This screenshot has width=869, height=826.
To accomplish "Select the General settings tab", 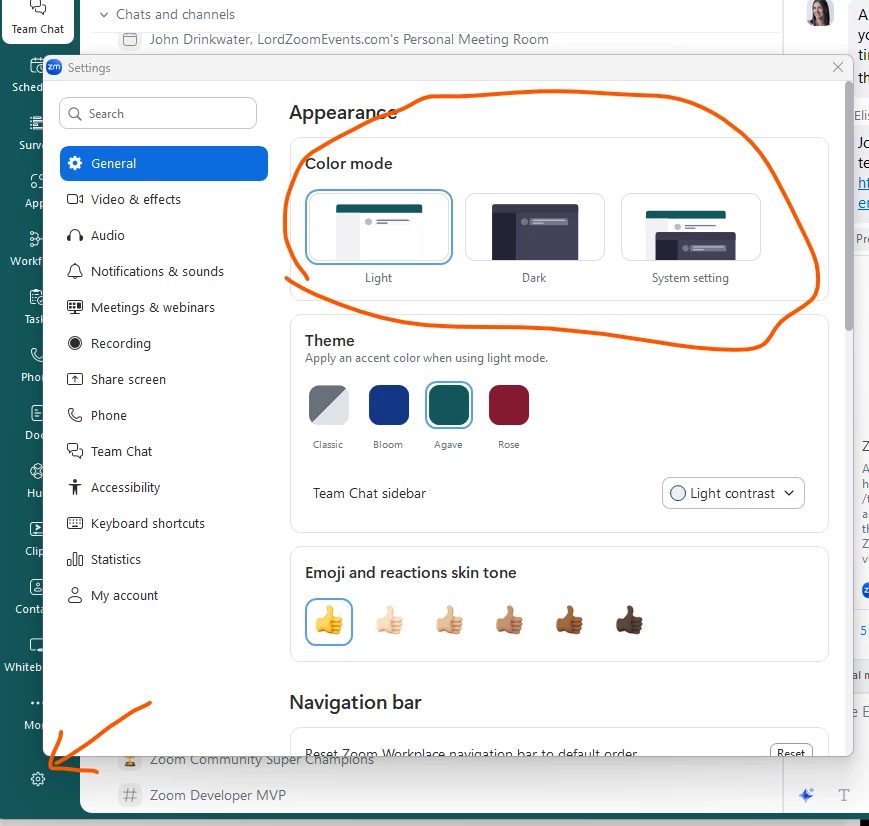I will 163,164.
